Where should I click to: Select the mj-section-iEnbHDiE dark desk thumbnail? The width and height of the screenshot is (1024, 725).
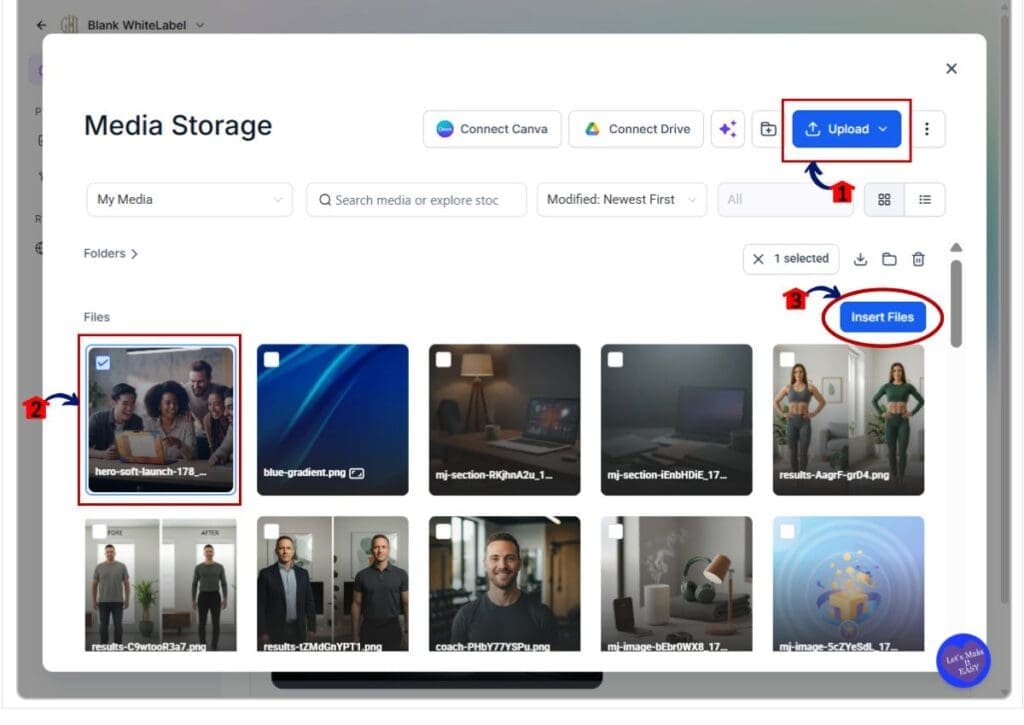(x=676, y=419)
